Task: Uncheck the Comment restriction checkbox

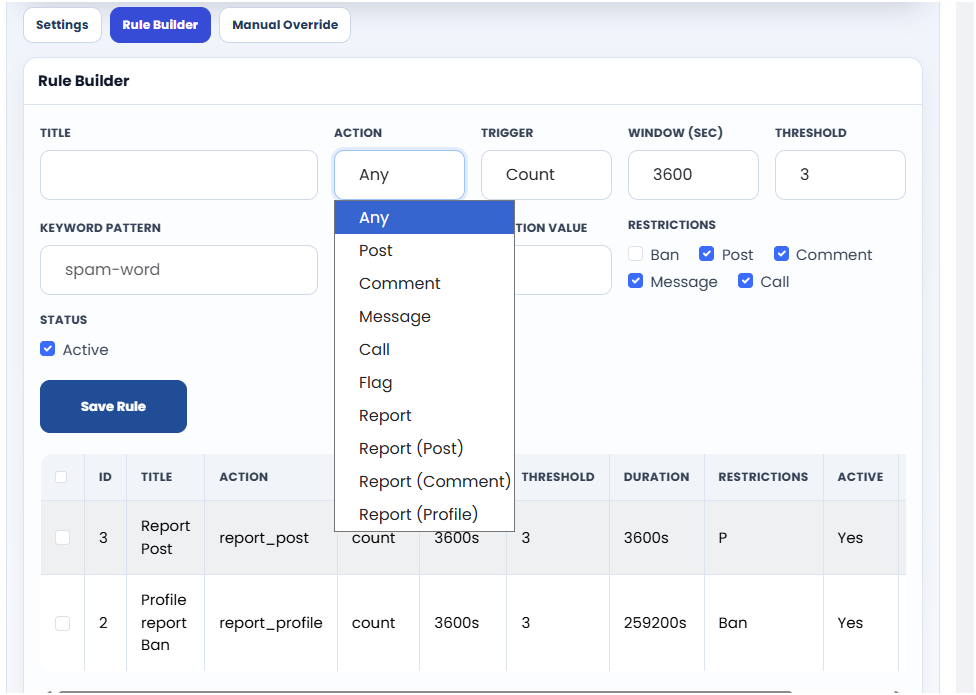Action: (782, 255)
